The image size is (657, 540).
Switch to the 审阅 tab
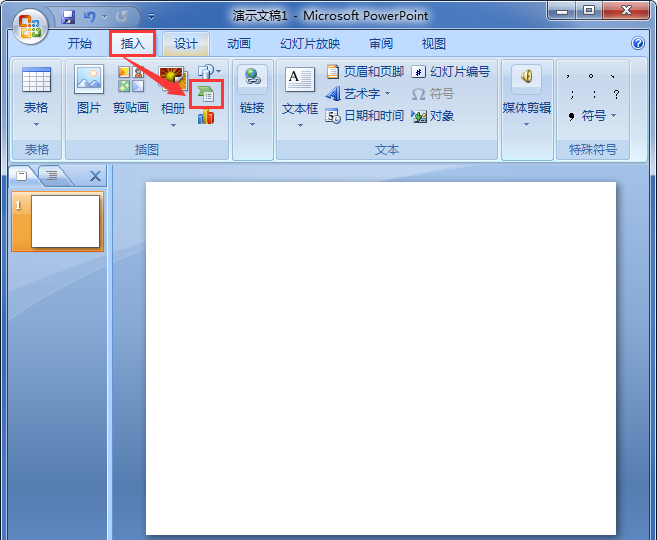pos(381,44)
